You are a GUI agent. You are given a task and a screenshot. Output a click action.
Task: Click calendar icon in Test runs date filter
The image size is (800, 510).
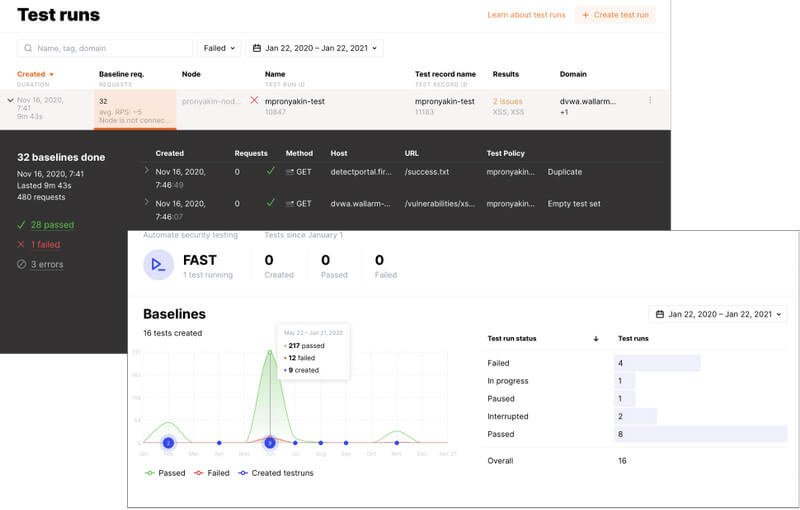coord(257,48)
